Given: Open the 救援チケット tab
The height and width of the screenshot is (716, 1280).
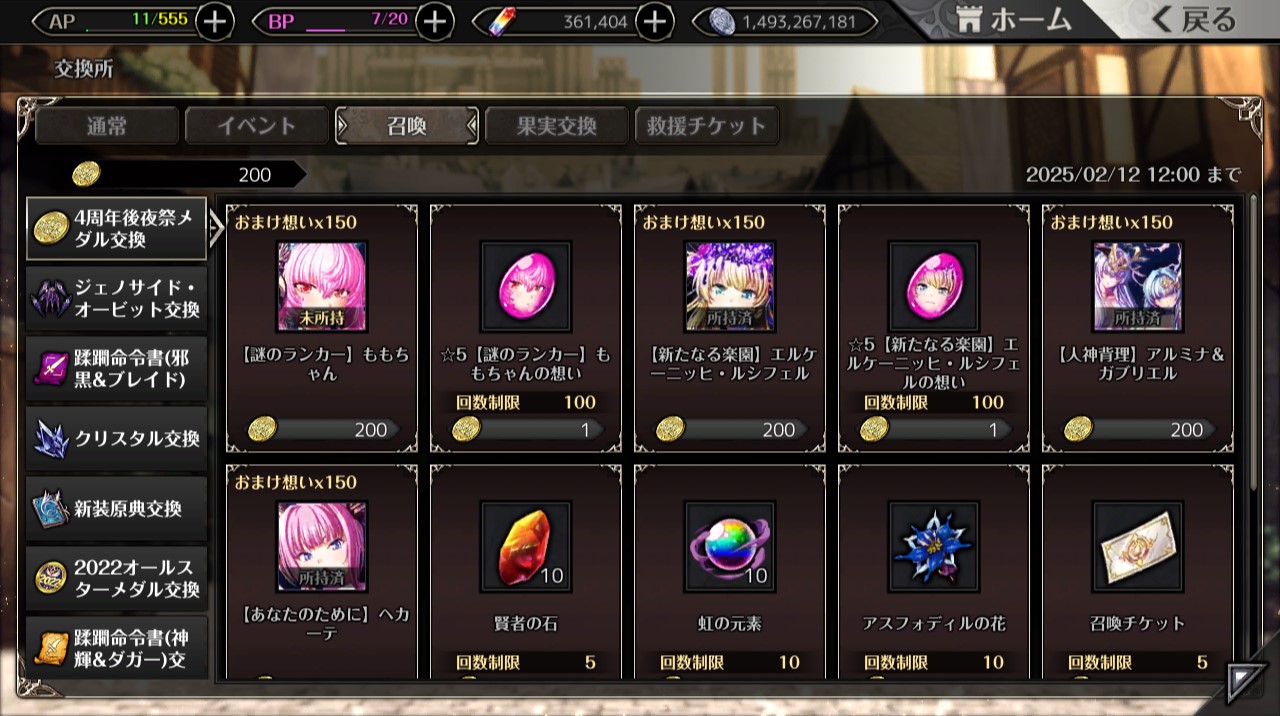Looking at the screenshot, I should (706, 126).
